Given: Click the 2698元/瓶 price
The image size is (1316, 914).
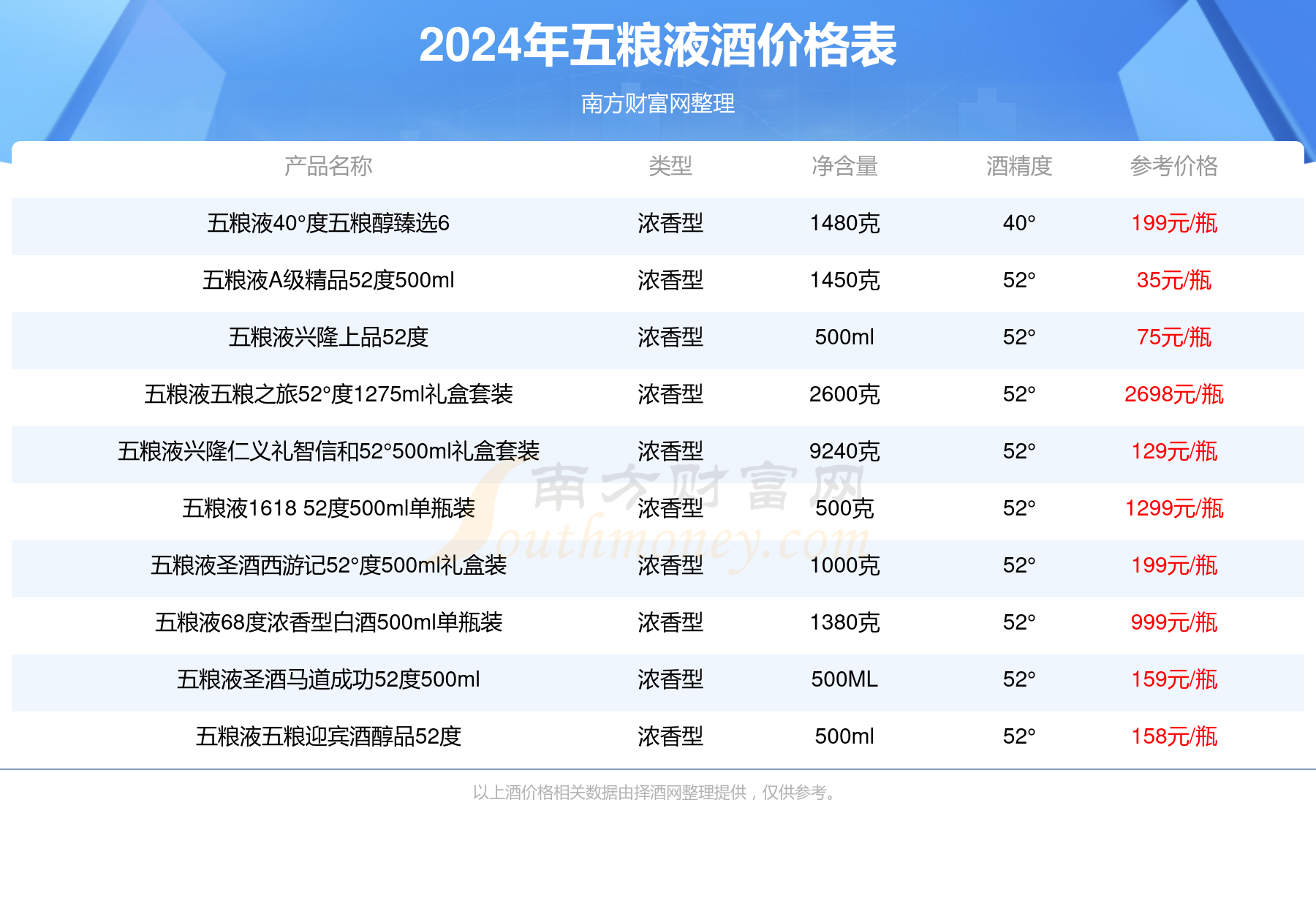Looking at the screenshot, I should (x=1174, y=394).
